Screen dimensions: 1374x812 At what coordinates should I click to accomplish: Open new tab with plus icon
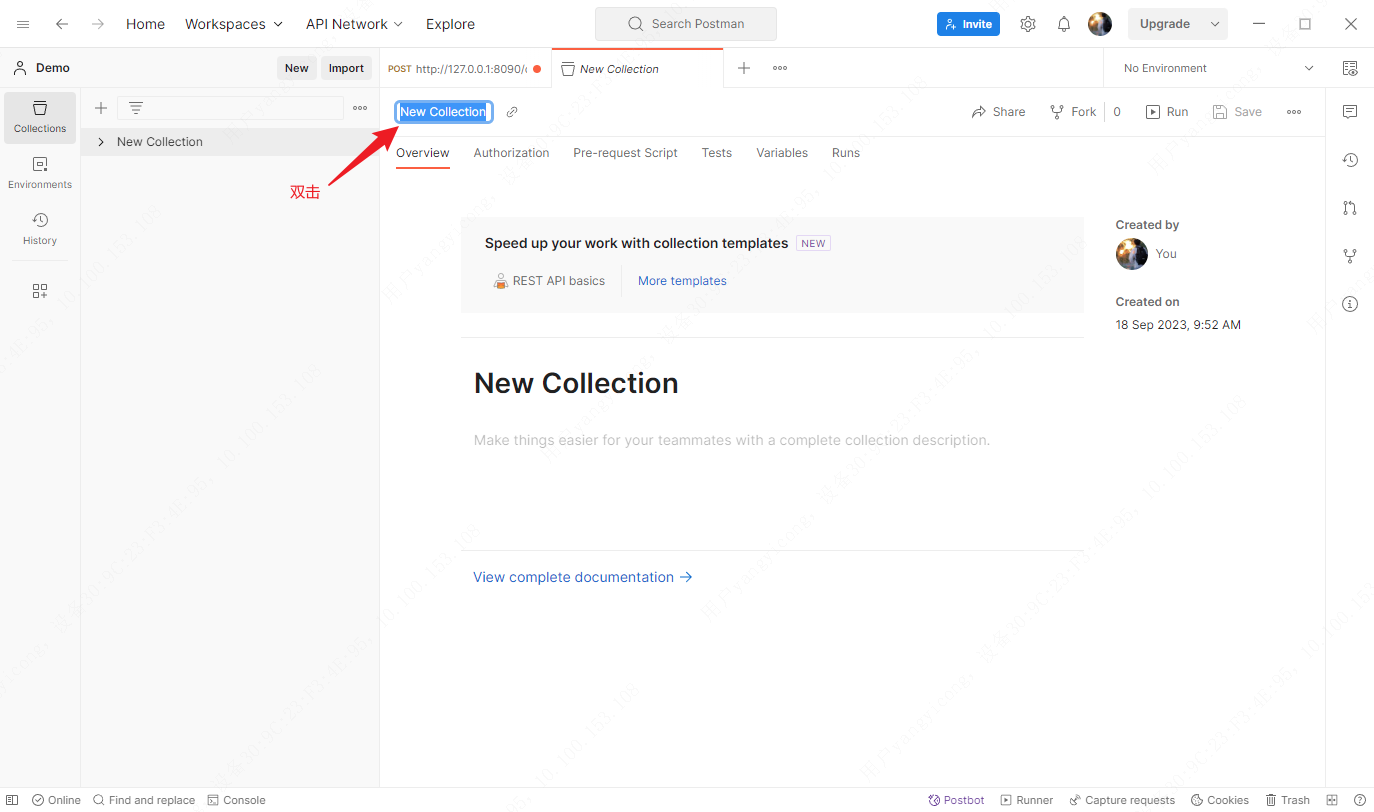(x=744, y=68)
